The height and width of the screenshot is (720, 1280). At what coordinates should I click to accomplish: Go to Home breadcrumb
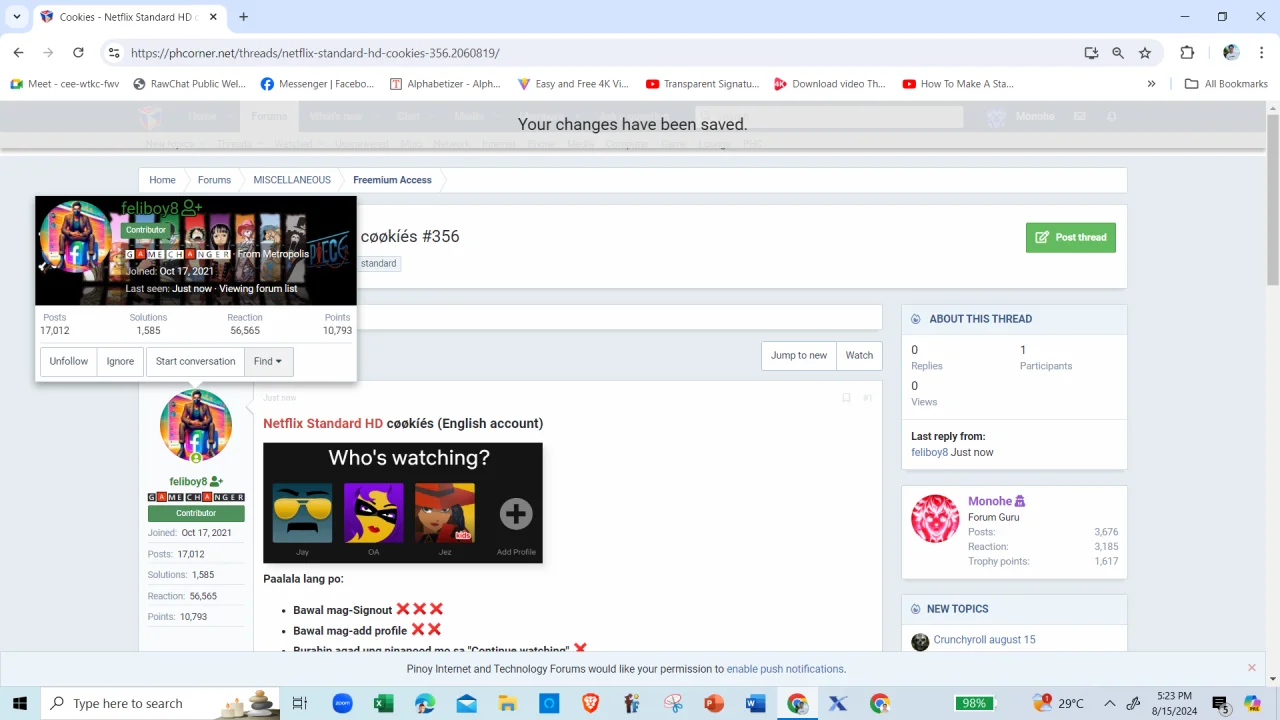point(162,180)
